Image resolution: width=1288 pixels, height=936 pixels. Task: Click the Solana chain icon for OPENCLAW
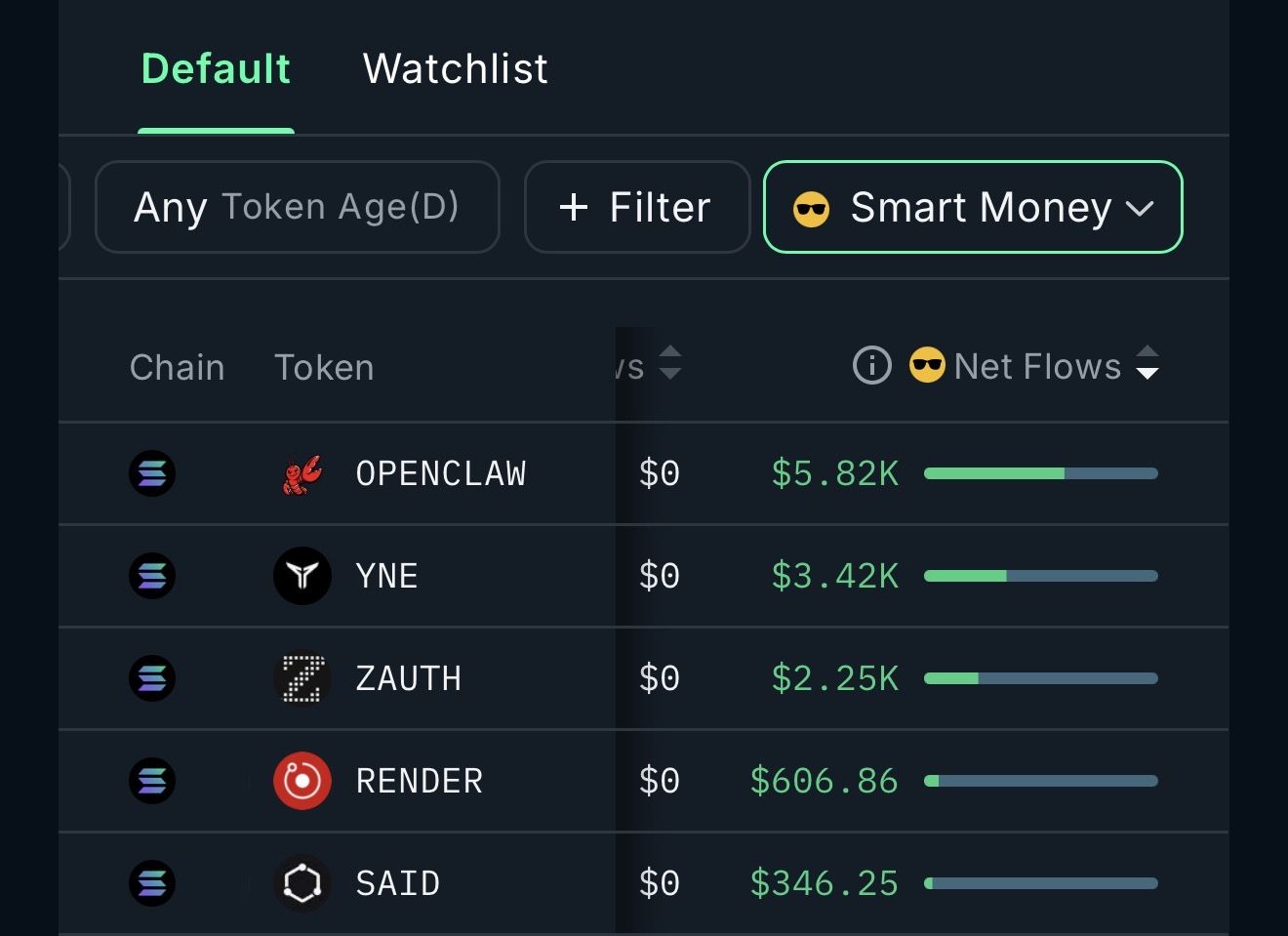click(152, 474)
